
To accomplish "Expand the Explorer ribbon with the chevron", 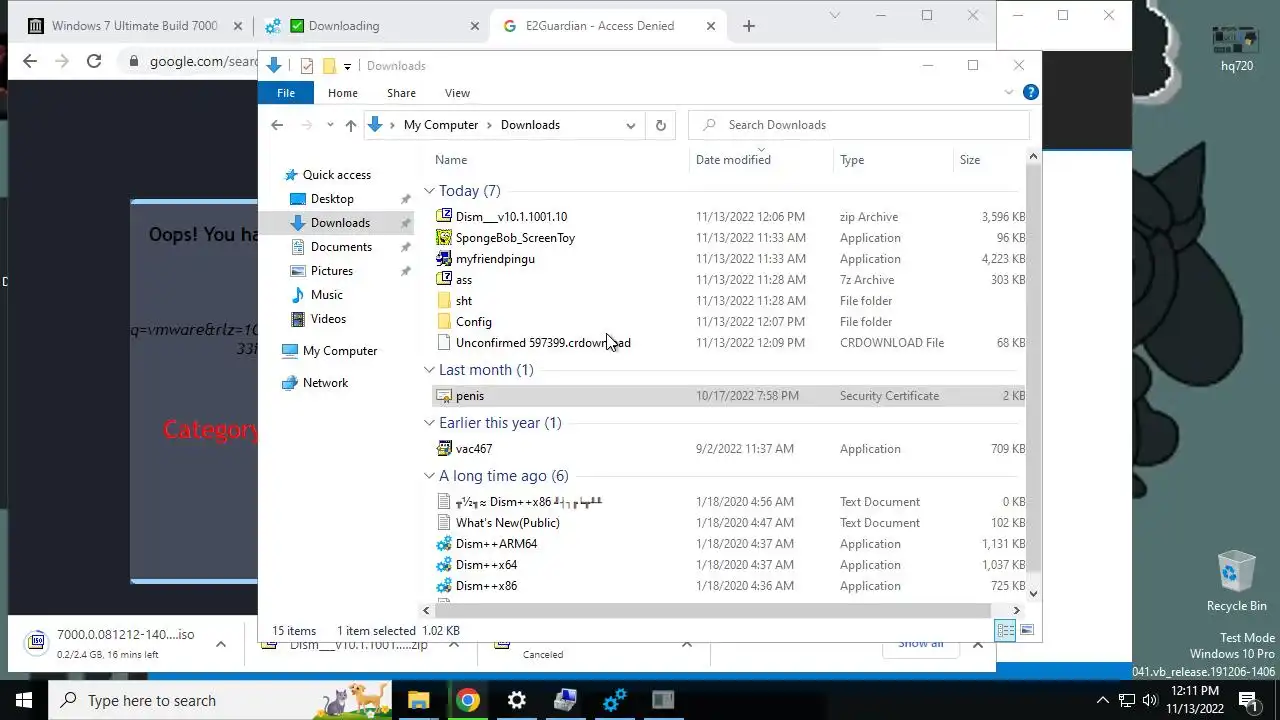I will click(1009, 93).
